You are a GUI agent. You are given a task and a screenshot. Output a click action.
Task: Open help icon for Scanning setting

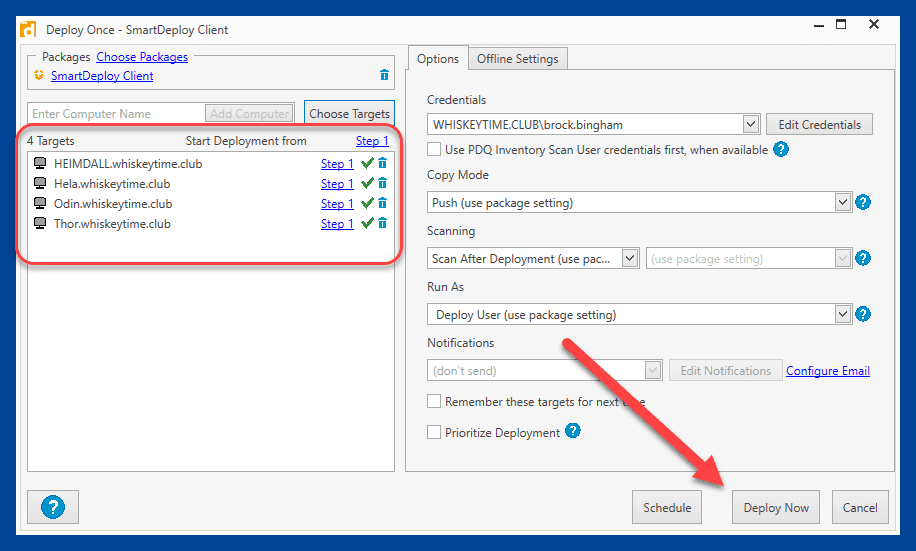(x=863, y=258)
